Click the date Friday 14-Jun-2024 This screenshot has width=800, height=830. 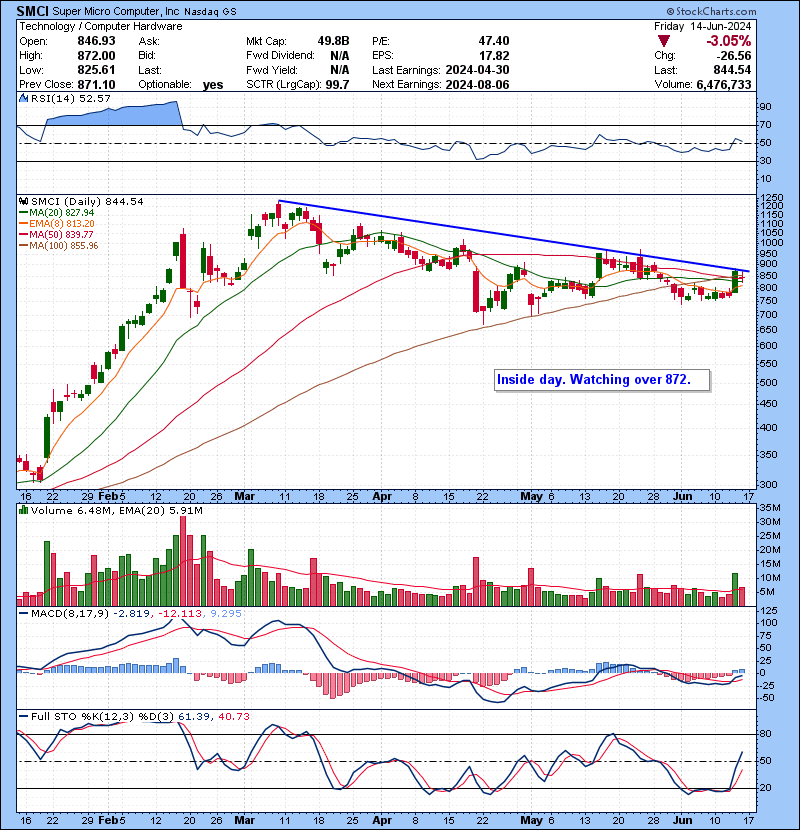point(703,26)
